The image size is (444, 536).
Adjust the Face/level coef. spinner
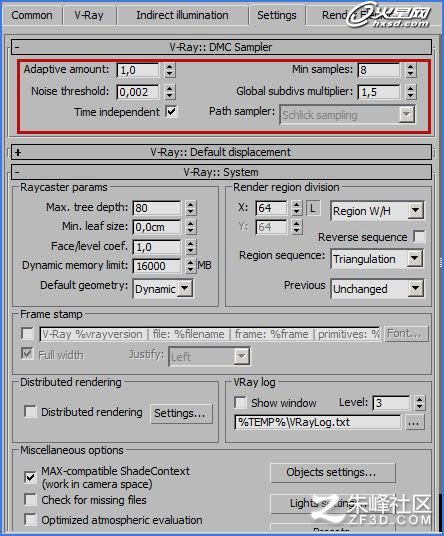click(191, 247)
